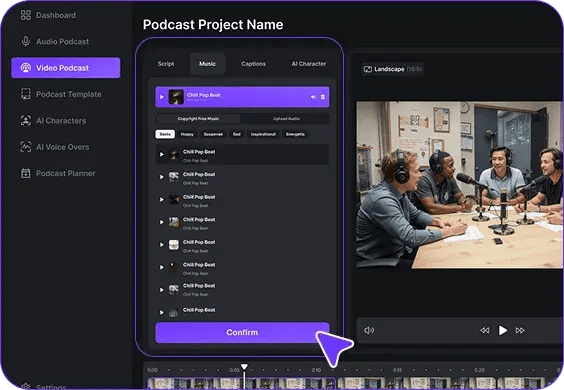Go to the Audio Podcast section

(x=63, y=41)
